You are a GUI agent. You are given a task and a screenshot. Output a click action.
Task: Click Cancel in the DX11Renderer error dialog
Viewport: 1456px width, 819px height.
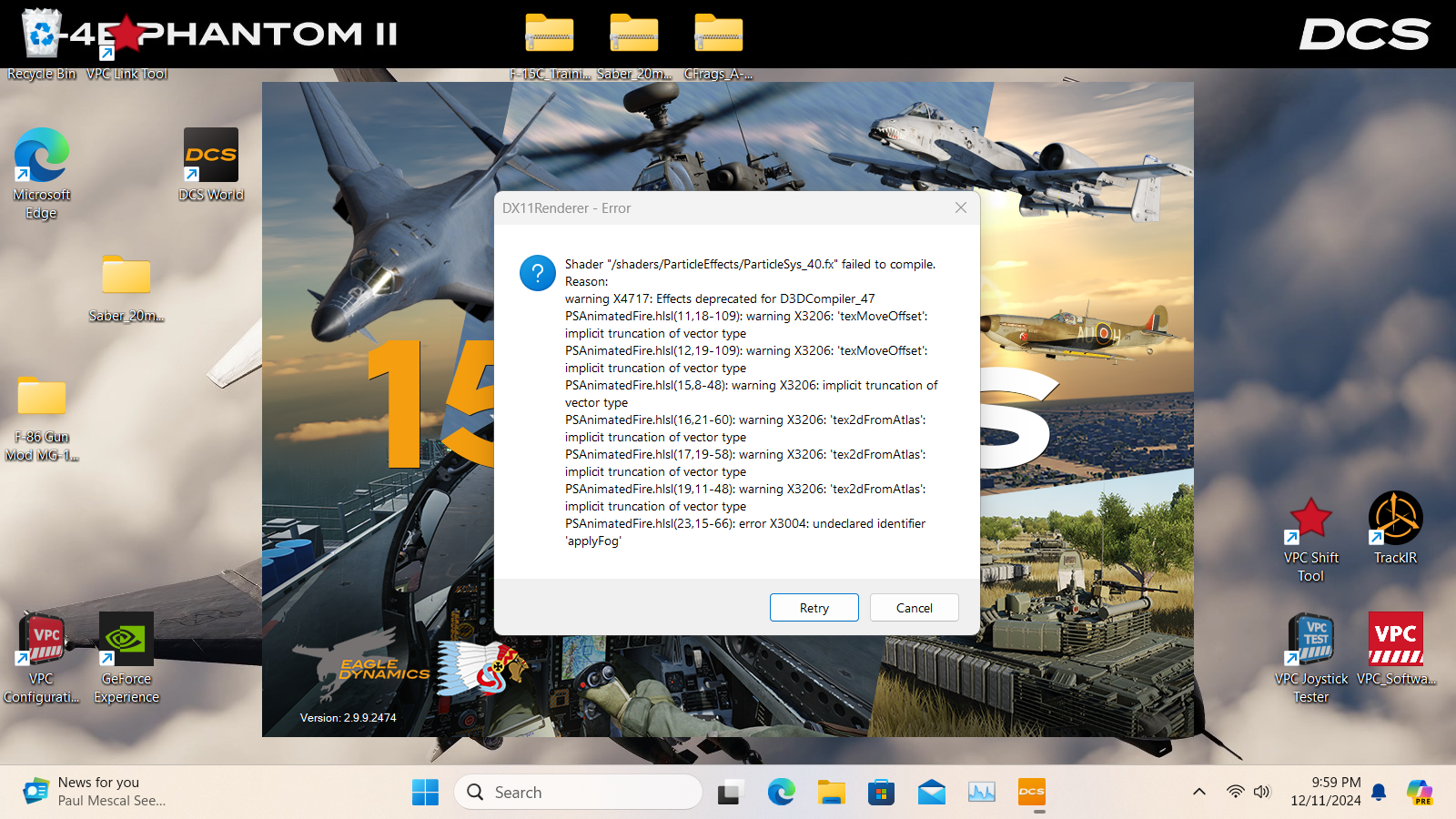click(914, 608)
